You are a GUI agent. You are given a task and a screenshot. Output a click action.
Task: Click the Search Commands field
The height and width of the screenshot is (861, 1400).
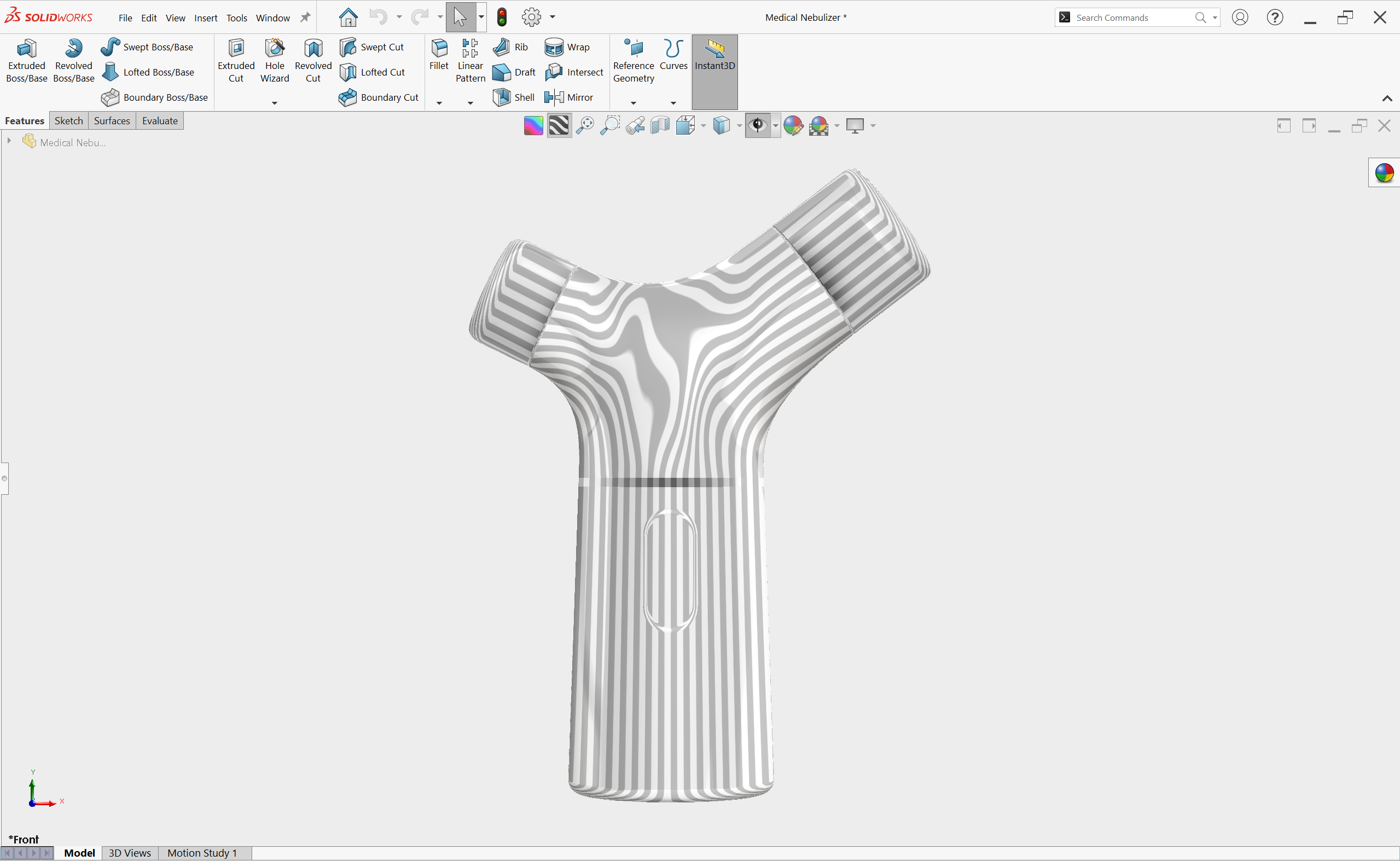tap(1130, 18)
